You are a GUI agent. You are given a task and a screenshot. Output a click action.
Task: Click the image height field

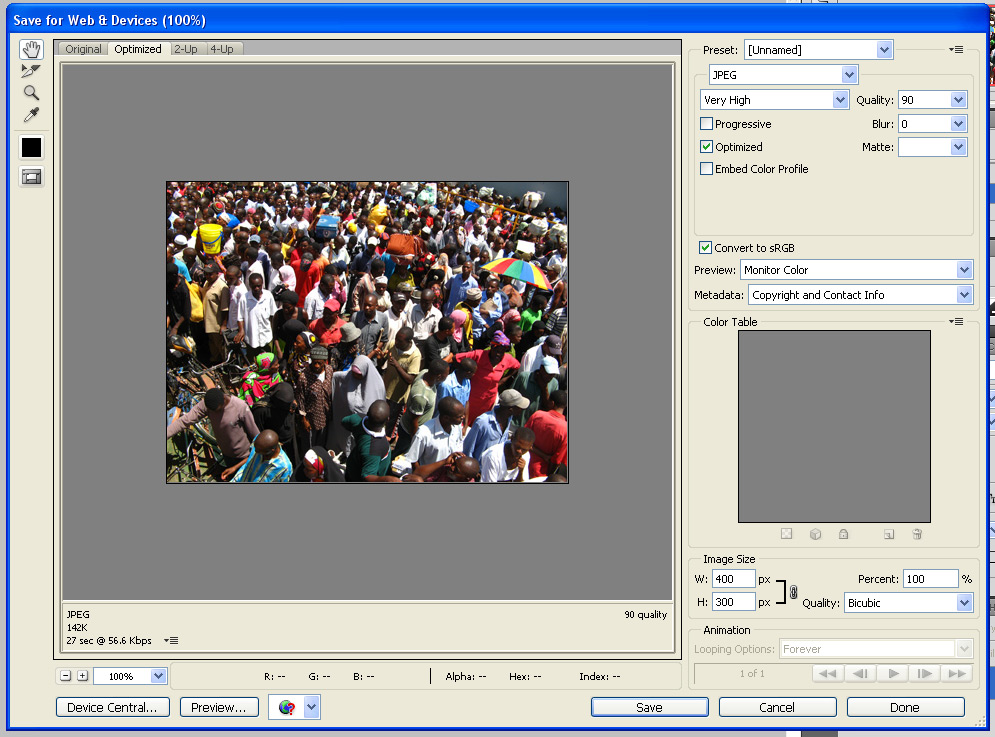tap(734, 602)
